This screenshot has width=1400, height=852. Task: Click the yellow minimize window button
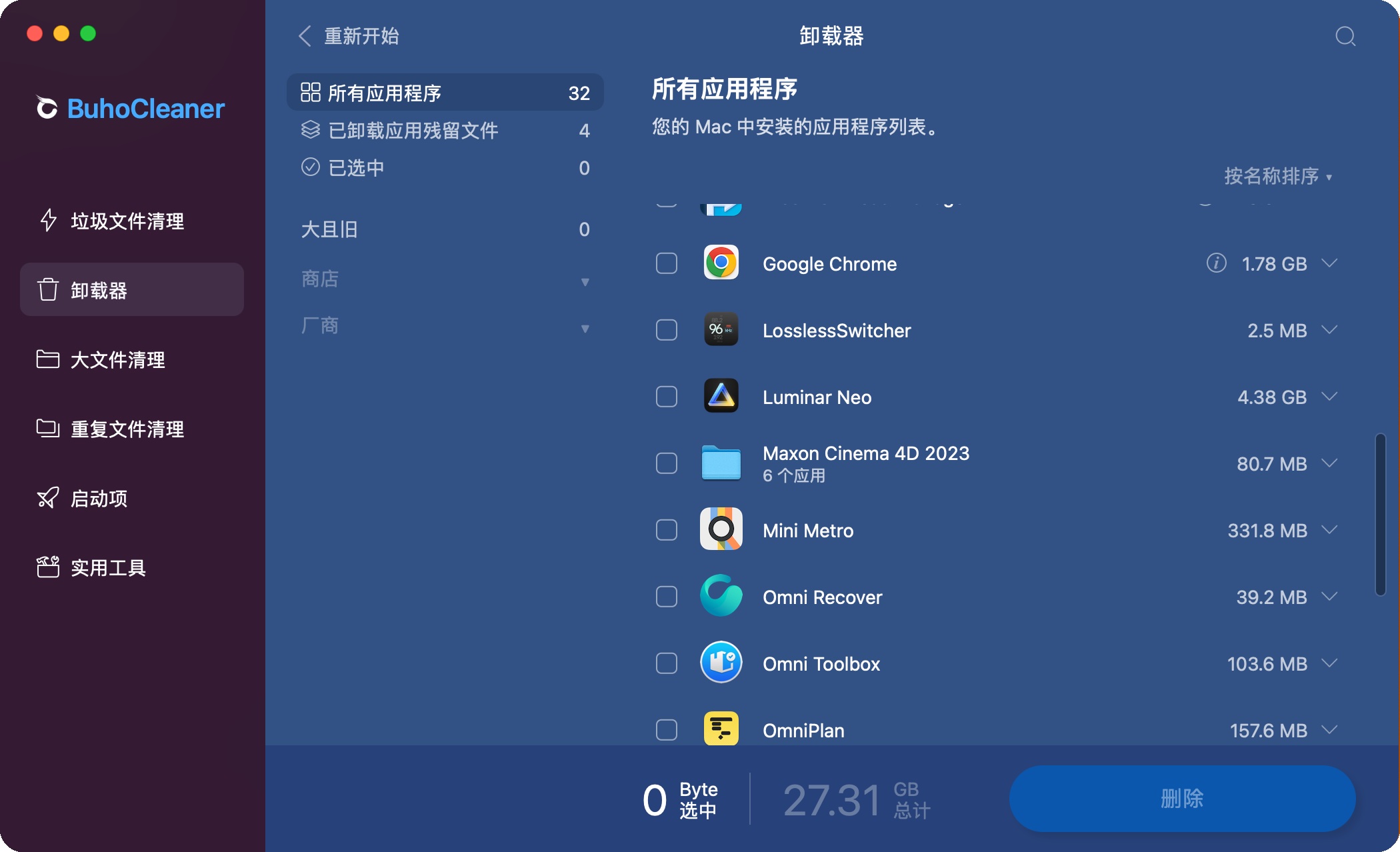(x=61, y=33)
